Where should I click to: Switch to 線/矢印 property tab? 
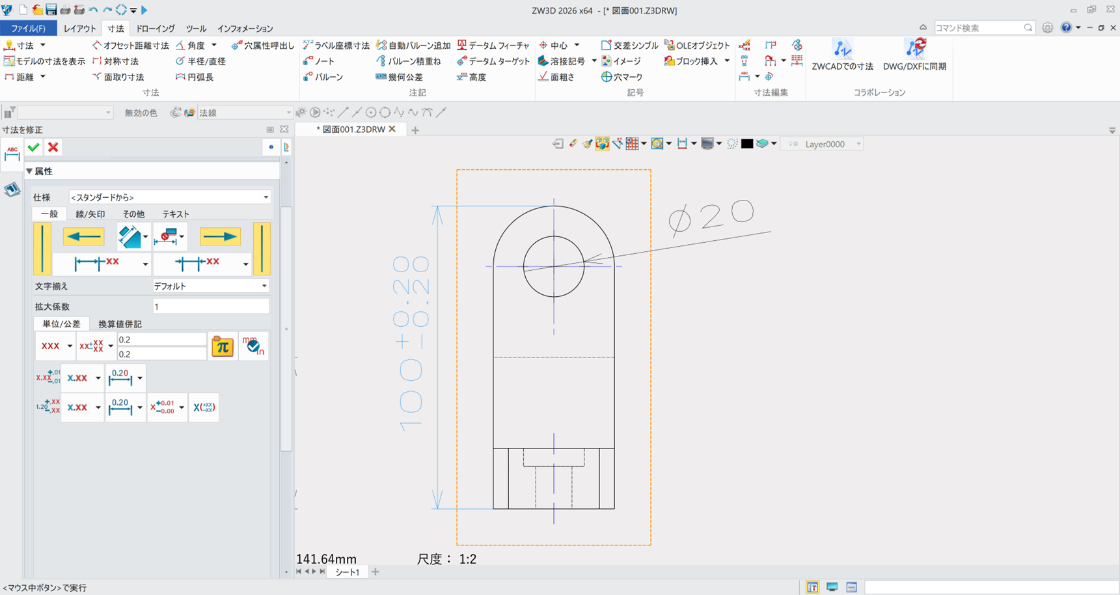coord(90,214)
